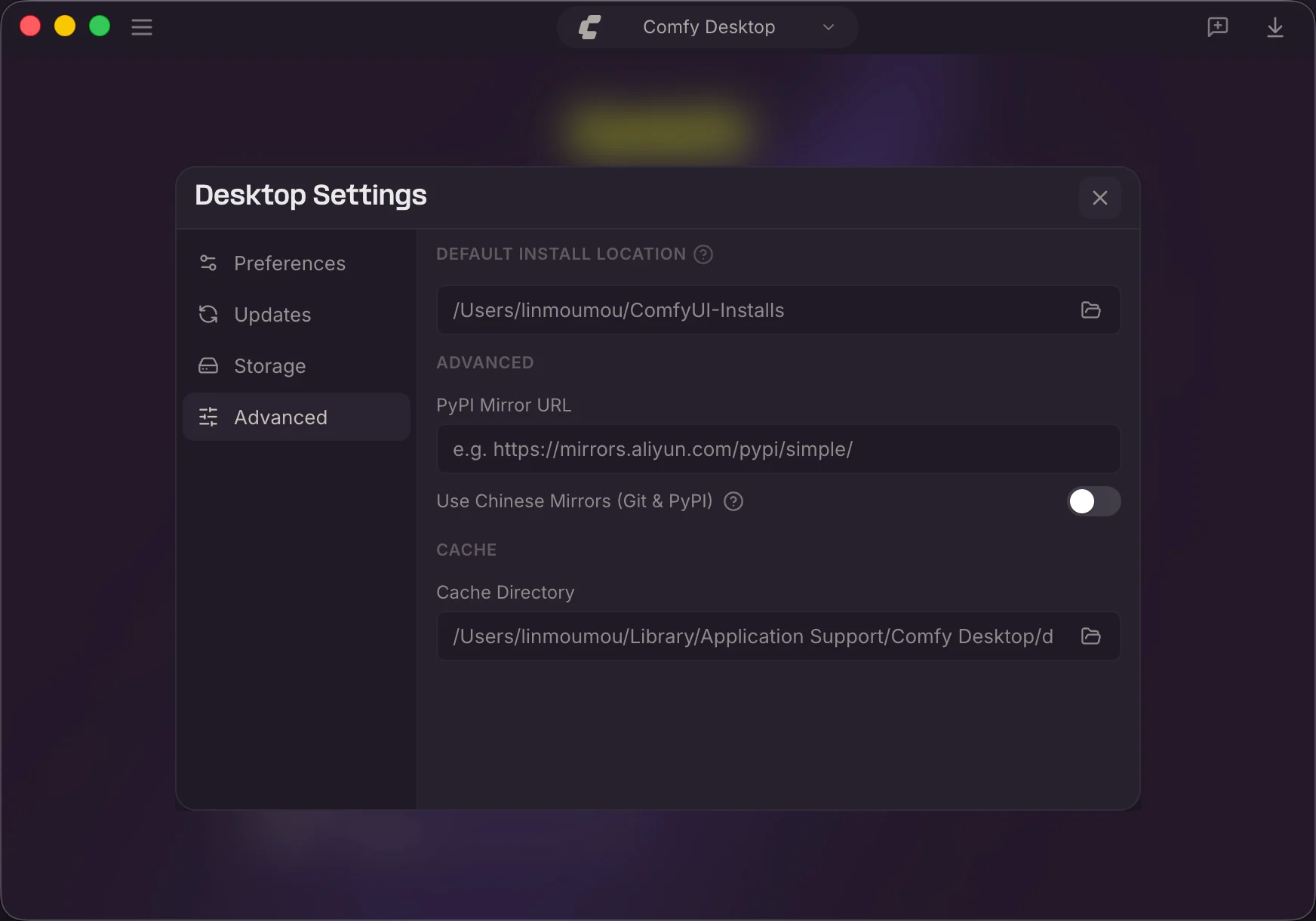Viewport: 1316px width, 921px height.
Task: Open the downloads arrow icon
Action: [x=1275, y=27]
